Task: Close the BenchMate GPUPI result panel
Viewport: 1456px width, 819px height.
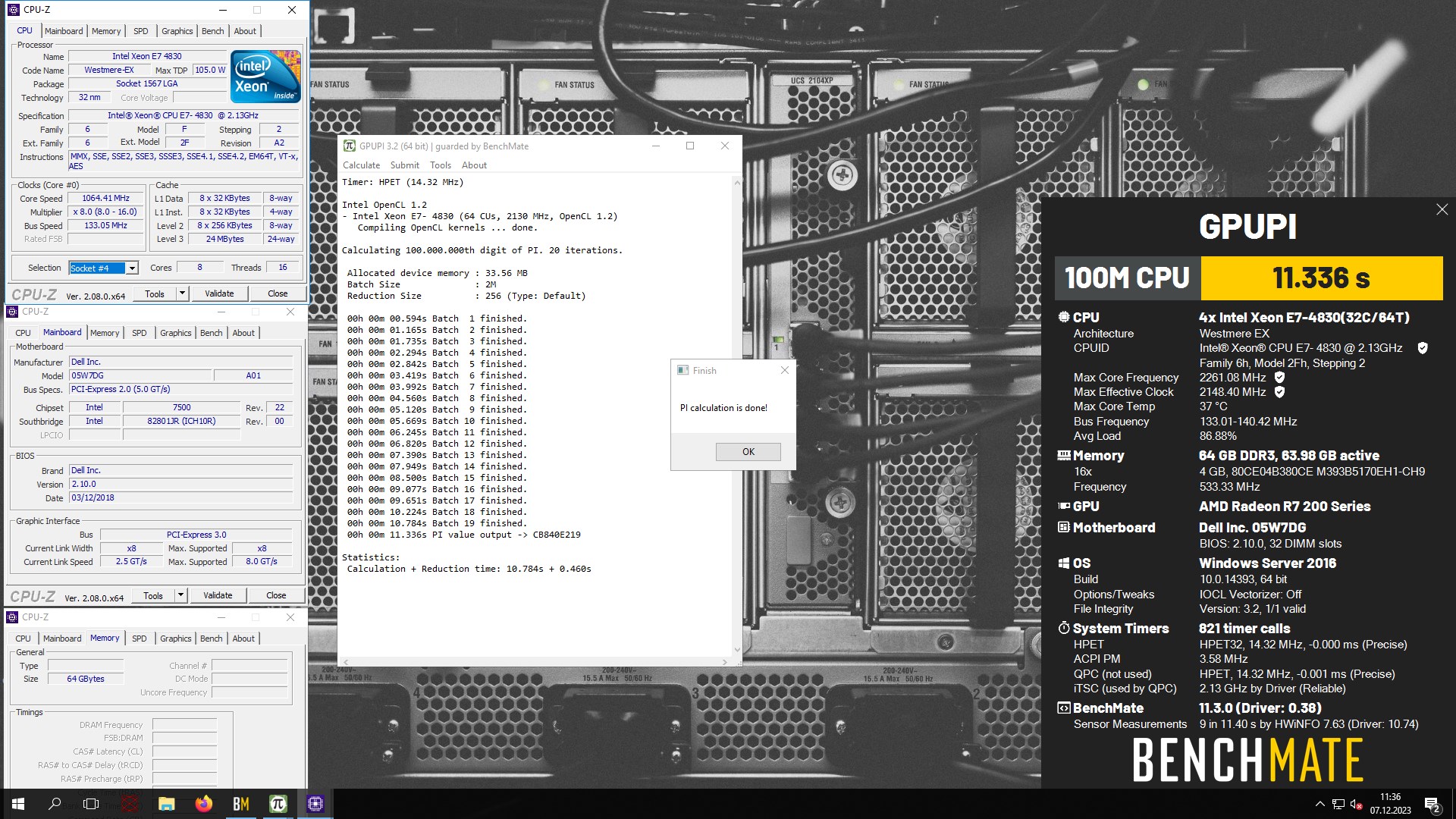Action: [1442, 209]
